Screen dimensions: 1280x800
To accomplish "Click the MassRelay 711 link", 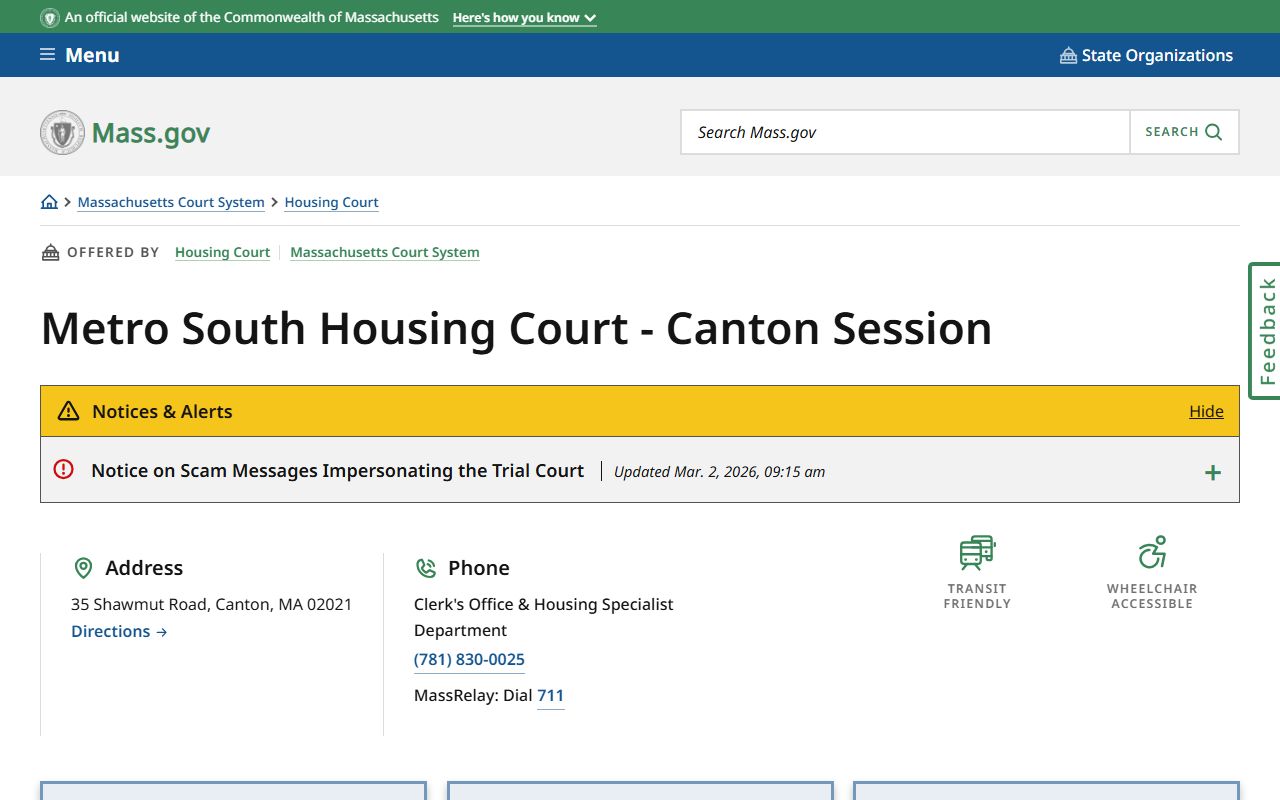I will point(550,695).
